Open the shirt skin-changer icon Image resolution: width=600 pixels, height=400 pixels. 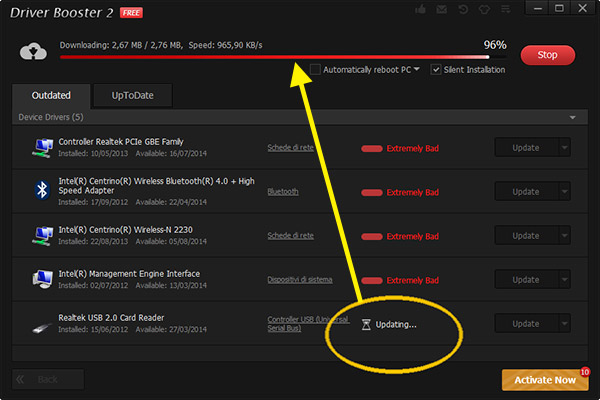[x=484, y=9]
